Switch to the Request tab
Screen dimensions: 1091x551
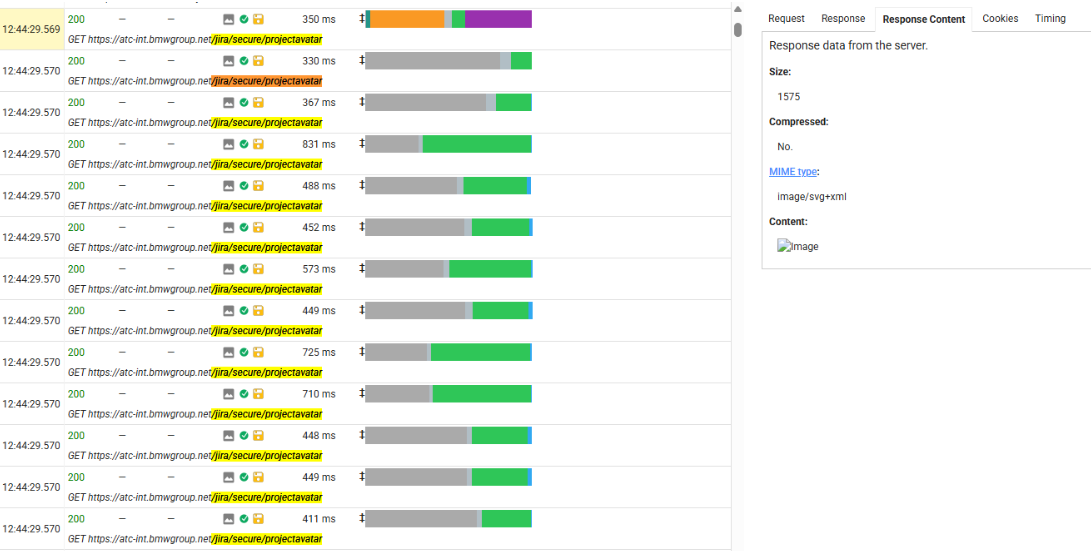[786, 19]
